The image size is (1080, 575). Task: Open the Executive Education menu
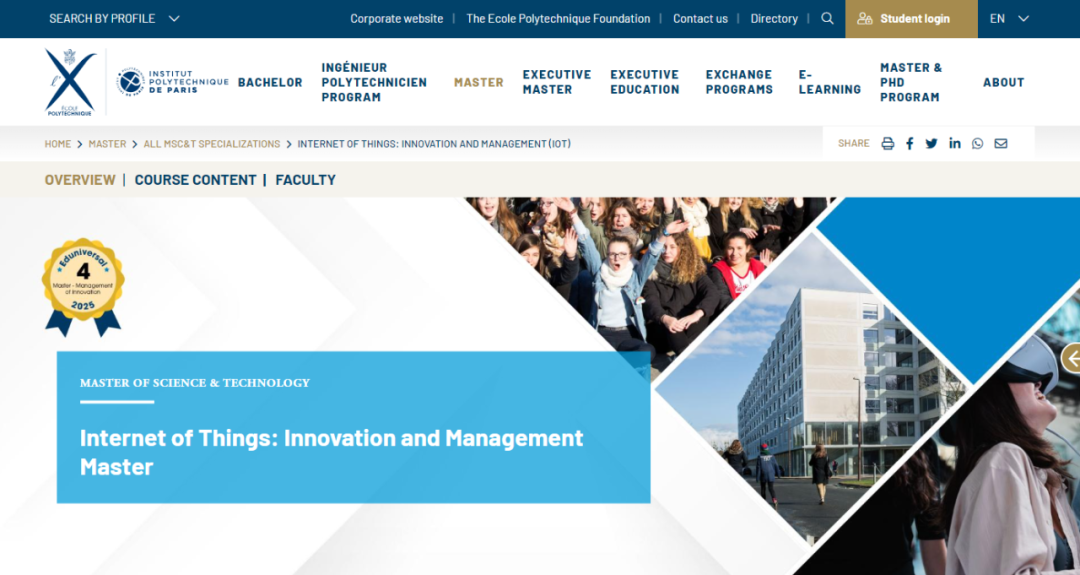[x=645, y=82]
